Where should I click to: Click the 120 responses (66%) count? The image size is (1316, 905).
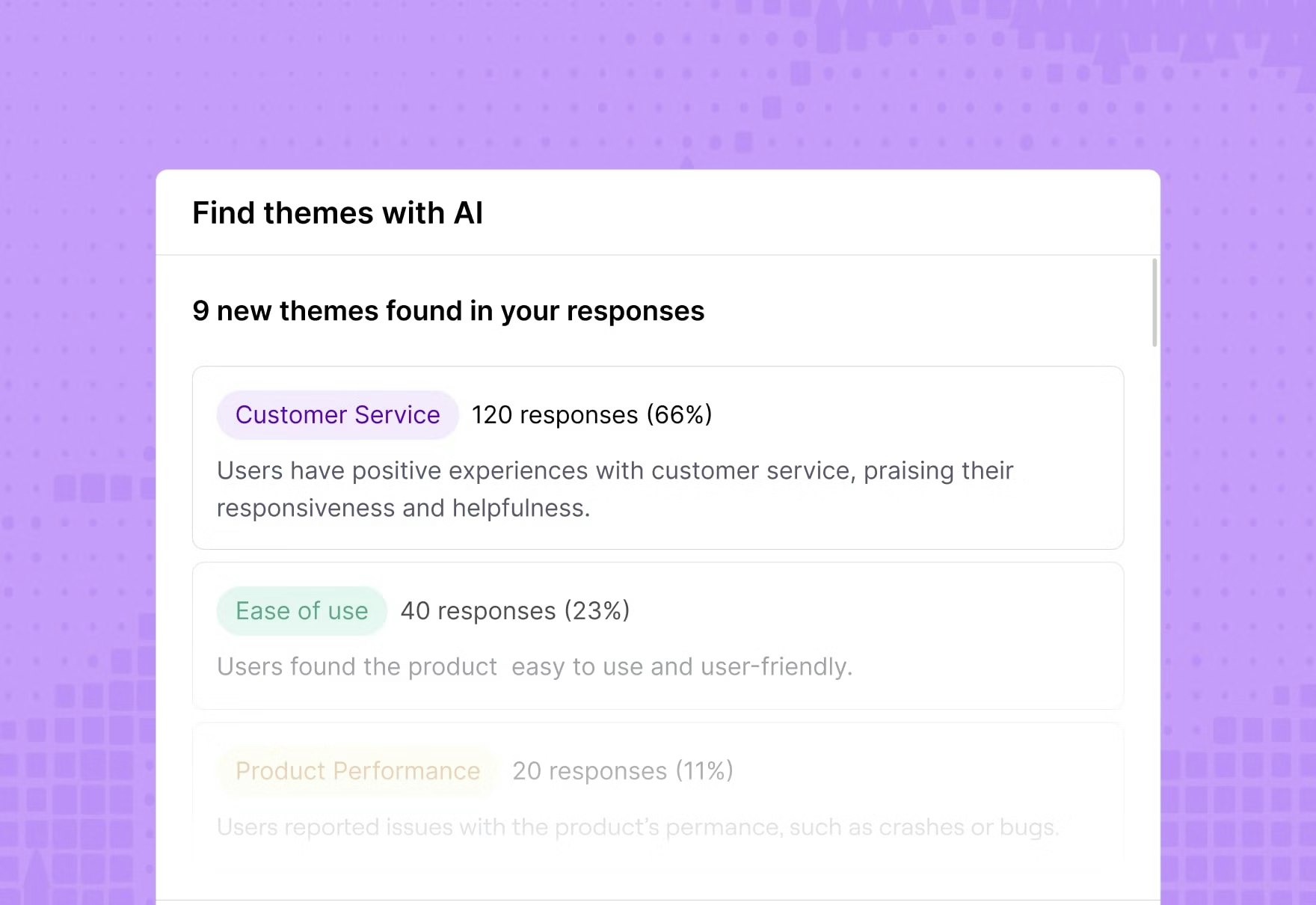[591, 414]
